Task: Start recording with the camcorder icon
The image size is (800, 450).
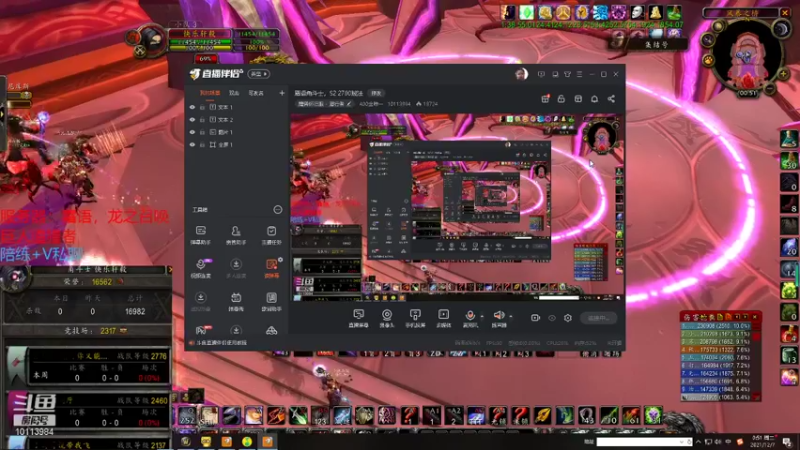Action: click(535, 318)
